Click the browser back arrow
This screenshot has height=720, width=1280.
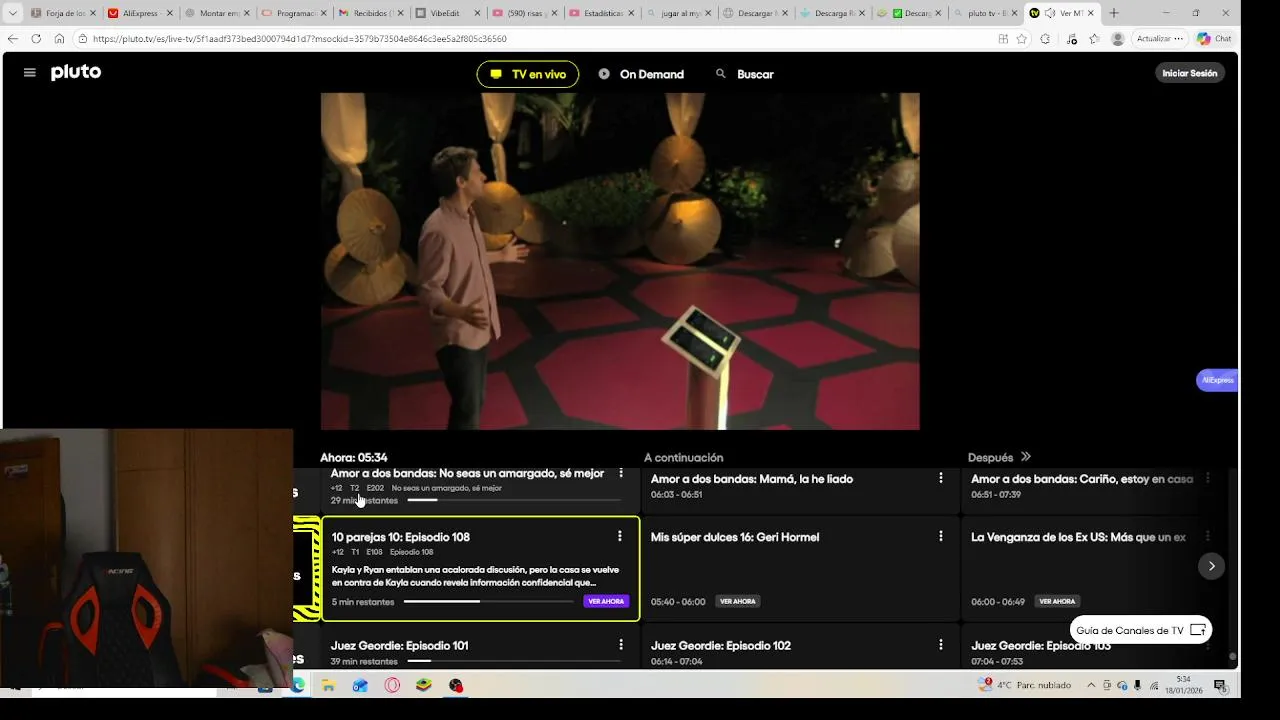tap(13, 39)
